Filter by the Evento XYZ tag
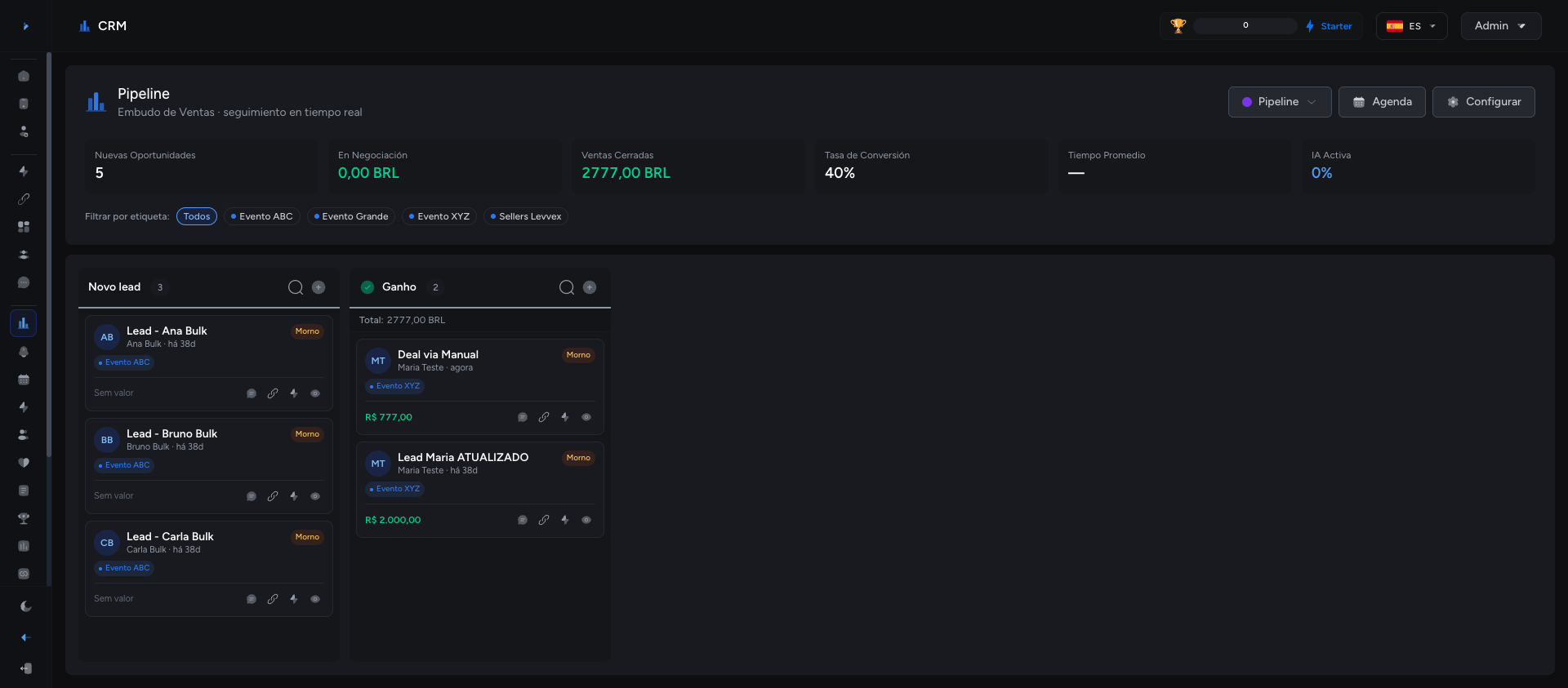 tap(439, 216)
